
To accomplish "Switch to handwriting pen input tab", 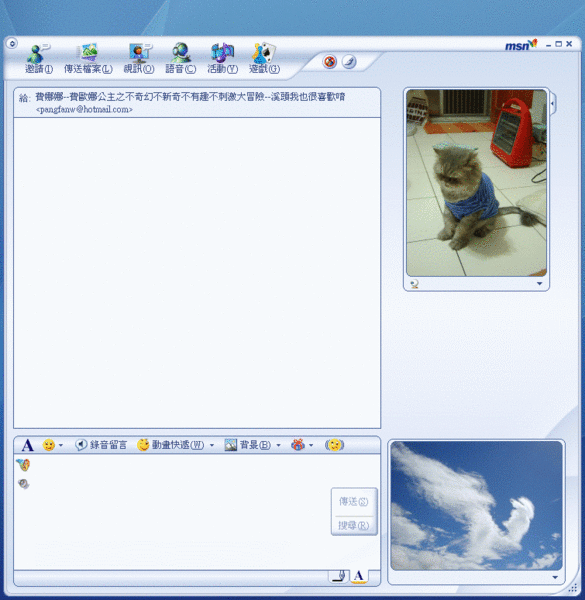I will click(x=339, y=576).
